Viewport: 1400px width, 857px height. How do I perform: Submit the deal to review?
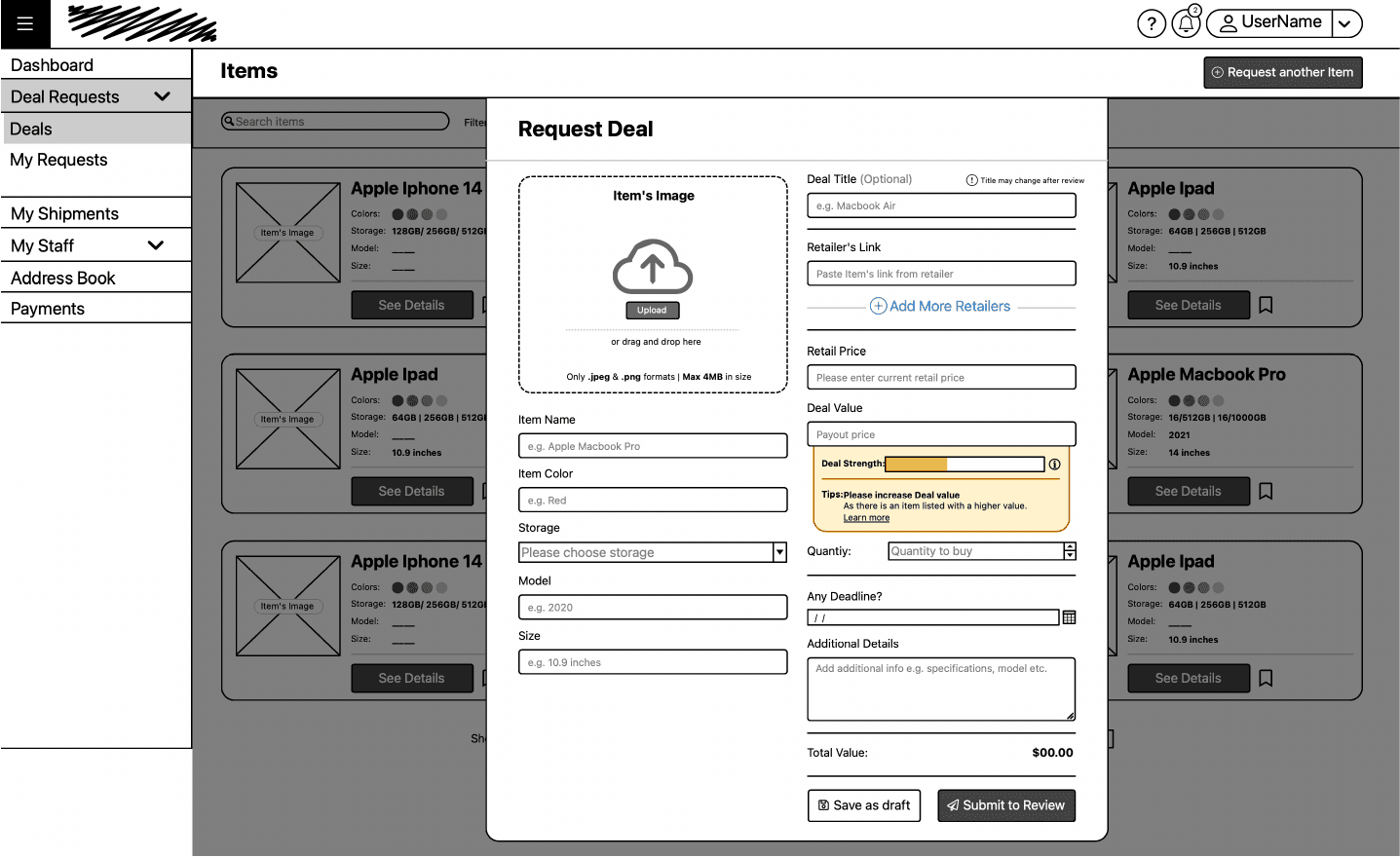click(1005, 805)
